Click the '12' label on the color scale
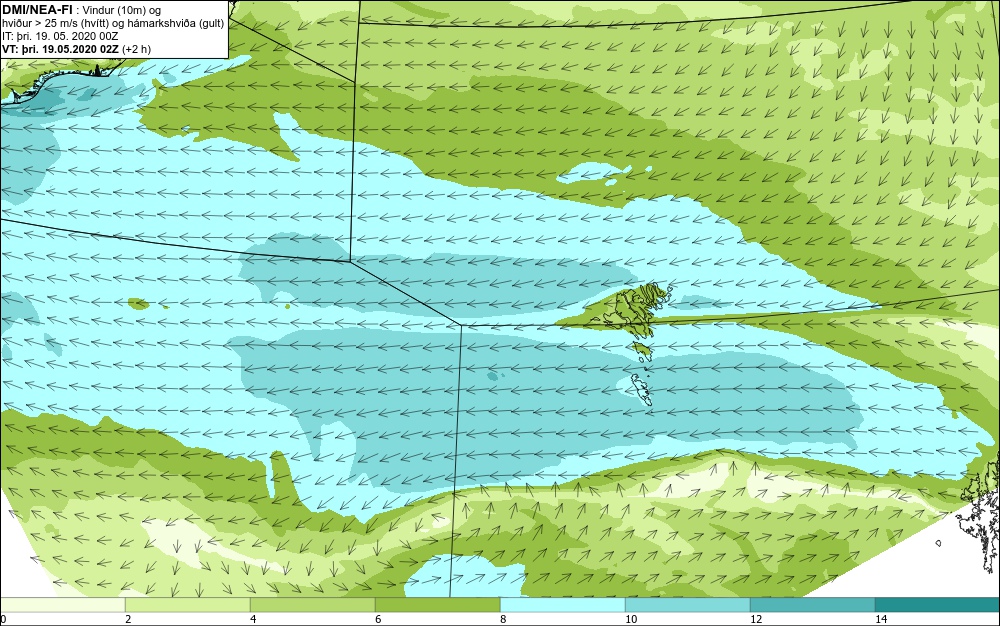The image size is (1000, 626). click(x=756, y=619)
